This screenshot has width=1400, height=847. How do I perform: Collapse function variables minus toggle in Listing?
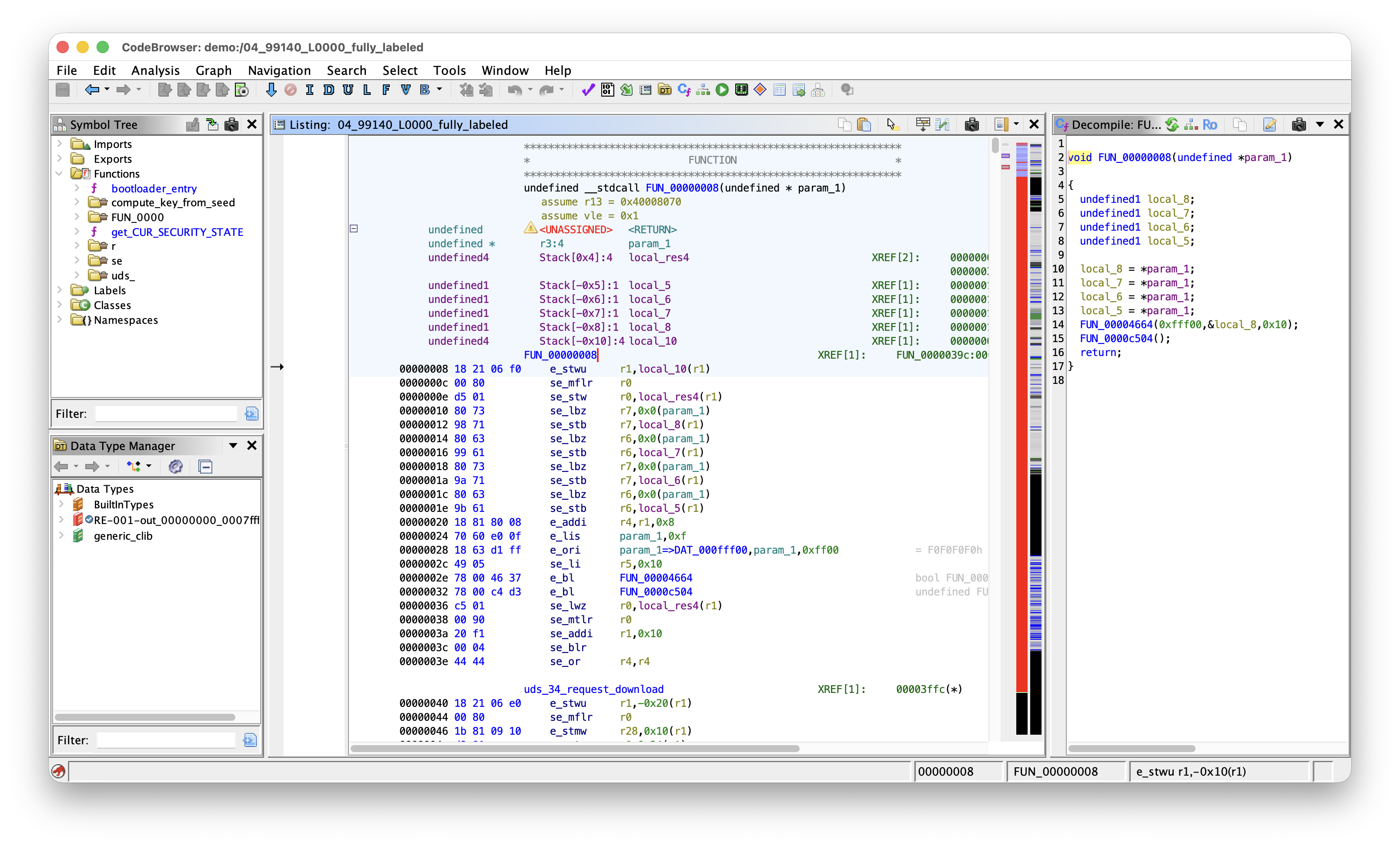354,229
